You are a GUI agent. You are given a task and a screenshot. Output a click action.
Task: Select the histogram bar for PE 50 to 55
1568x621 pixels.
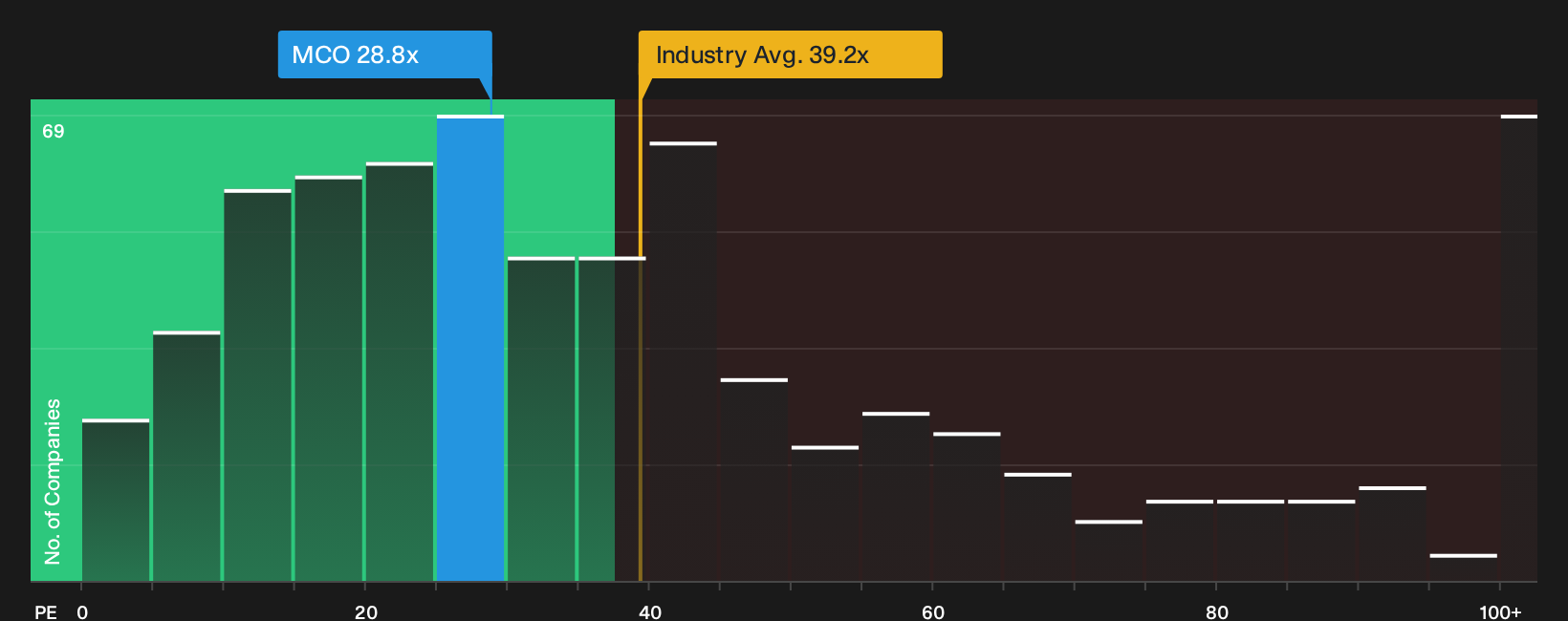825,513
